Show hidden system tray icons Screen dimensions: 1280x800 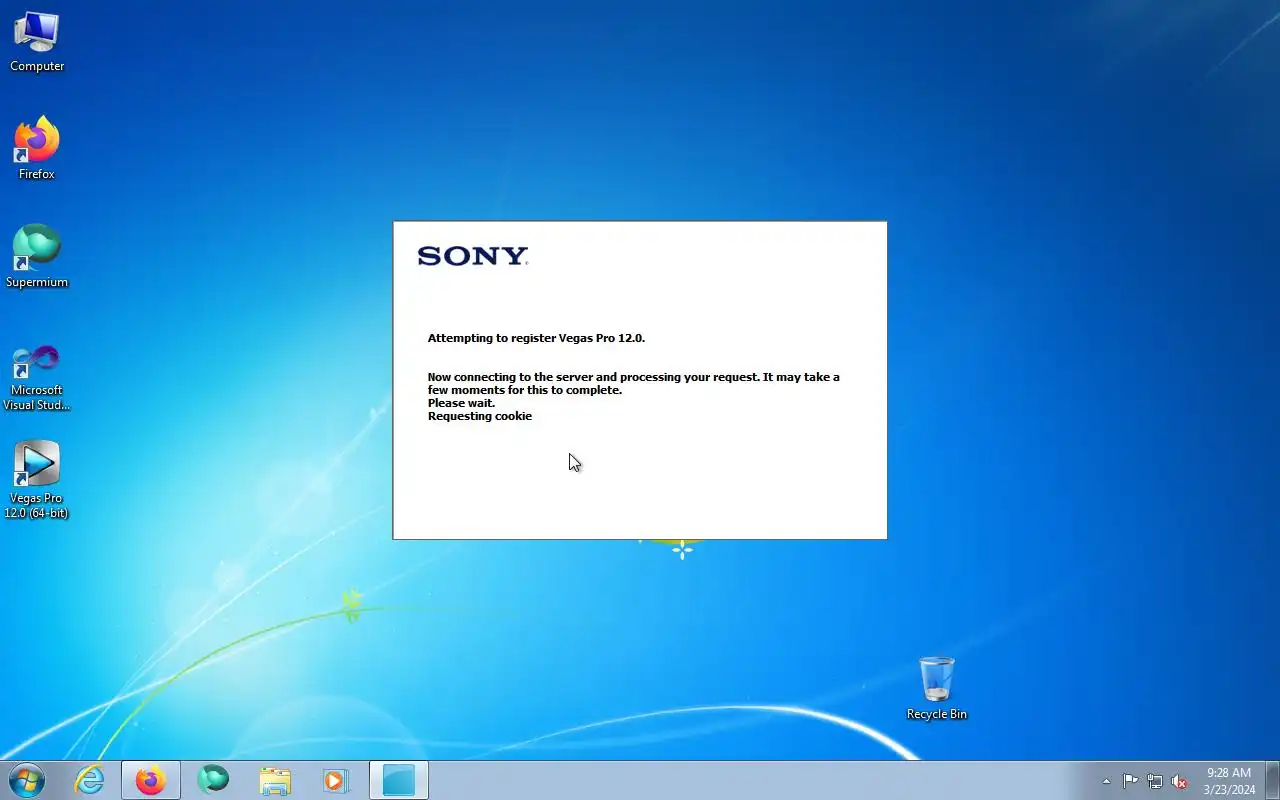click(1106, 781)
